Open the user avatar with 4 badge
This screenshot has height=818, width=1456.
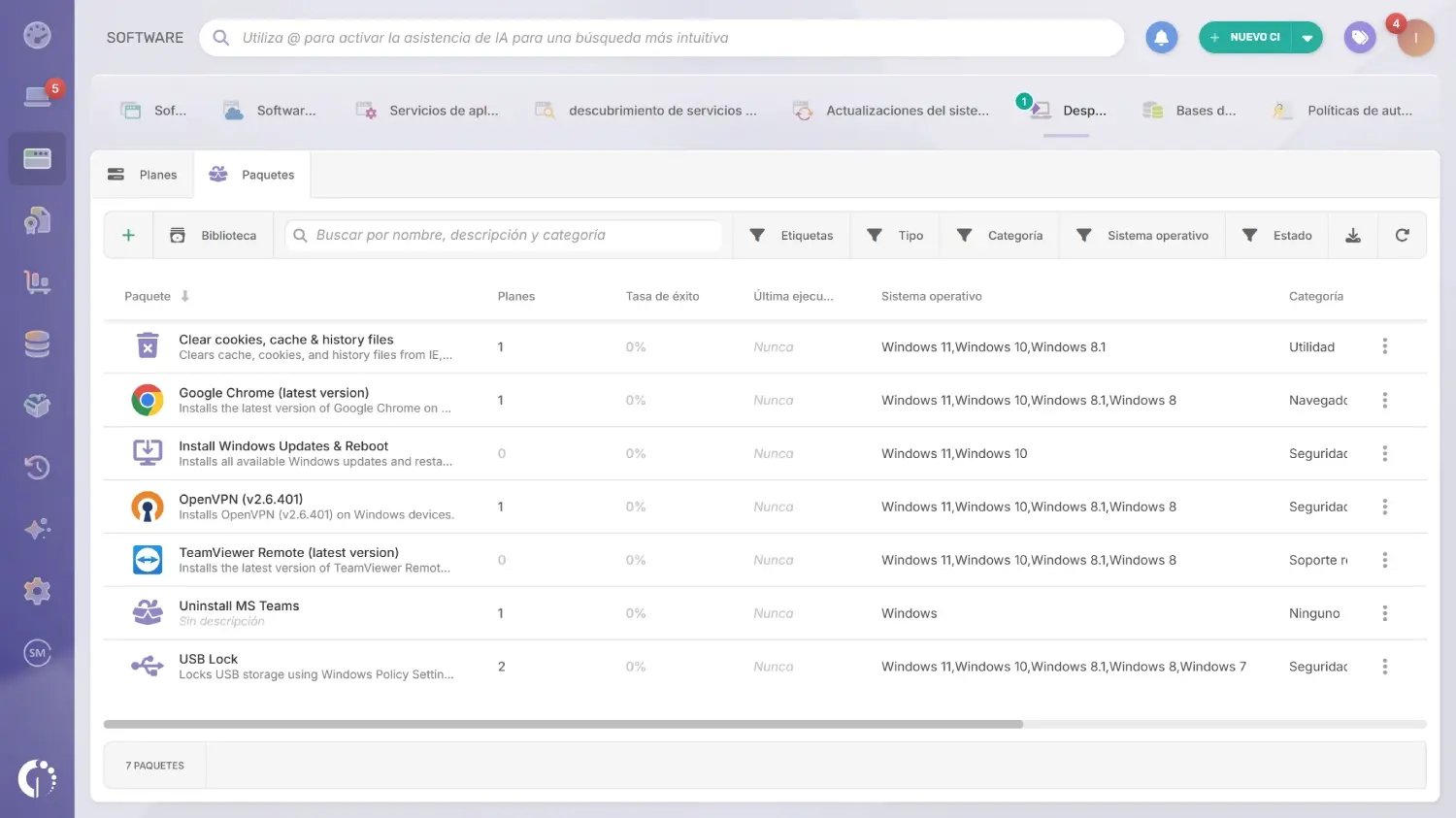pos(1415,38)
